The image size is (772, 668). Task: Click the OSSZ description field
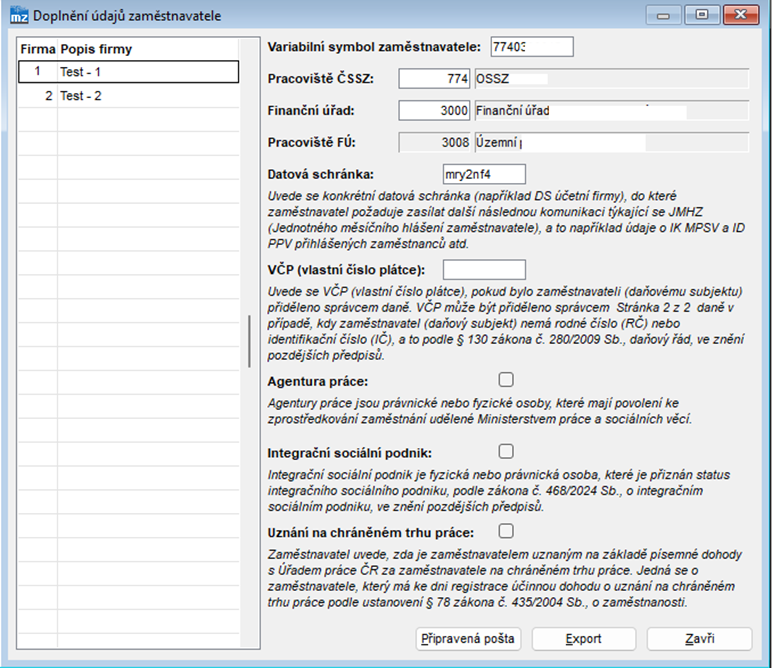click(x=611, y=79)
